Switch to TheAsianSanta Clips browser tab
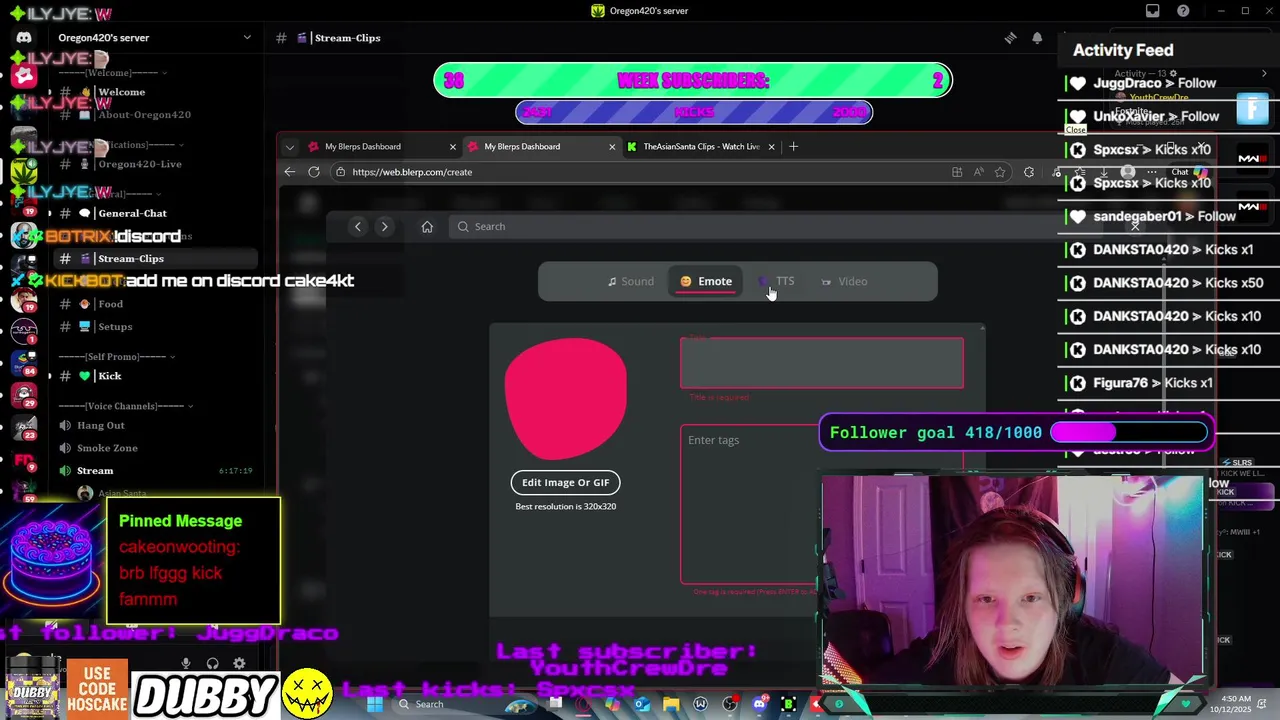 click(x=701, y=147)
